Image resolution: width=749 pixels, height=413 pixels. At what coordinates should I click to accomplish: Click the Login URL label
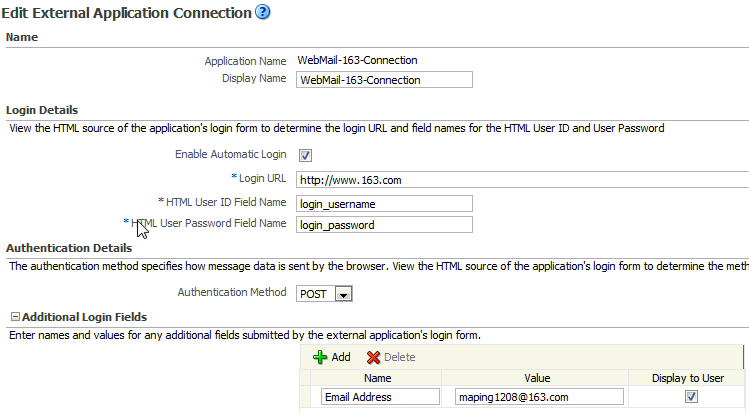point(262,178)
